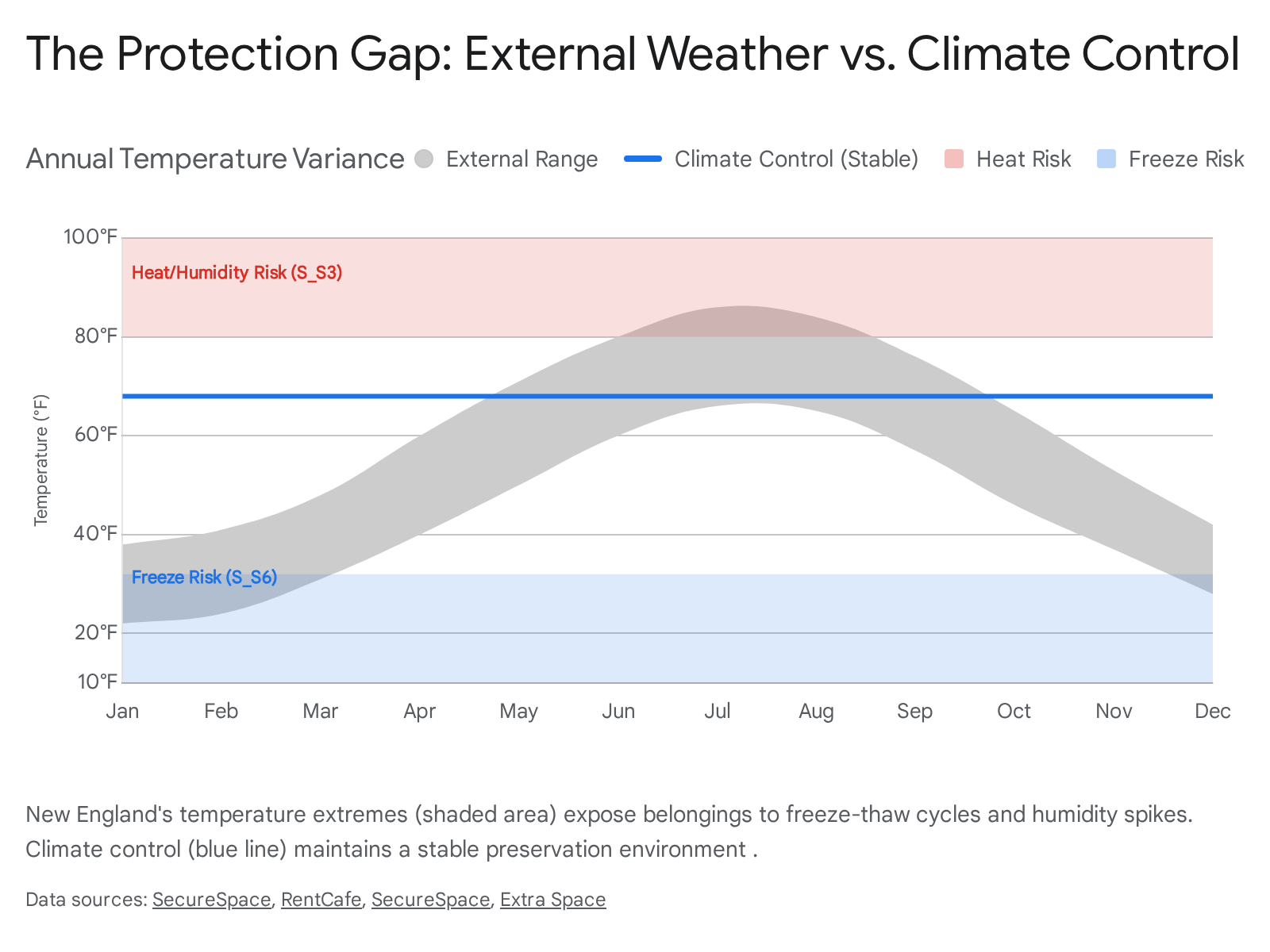Click the Climate Control legend line marker
Screen dimensions: 1270x952
click(x=643, y=159)
